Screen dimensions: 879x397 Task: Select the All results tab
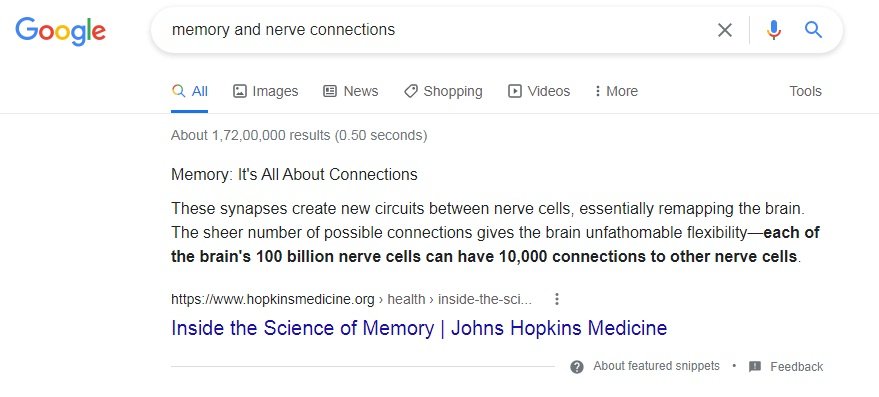(x=189, y=91)
